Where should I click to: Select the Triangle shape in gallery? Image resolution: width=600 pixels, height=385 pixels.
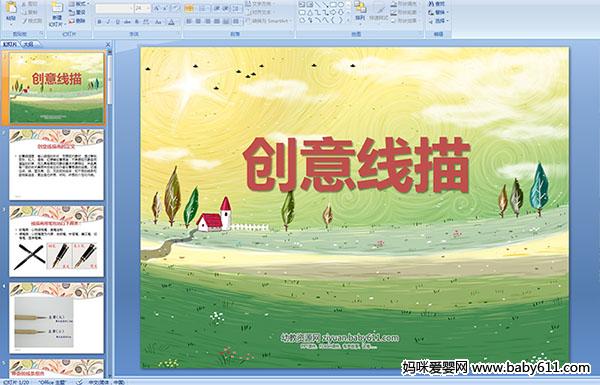(310, 12)
